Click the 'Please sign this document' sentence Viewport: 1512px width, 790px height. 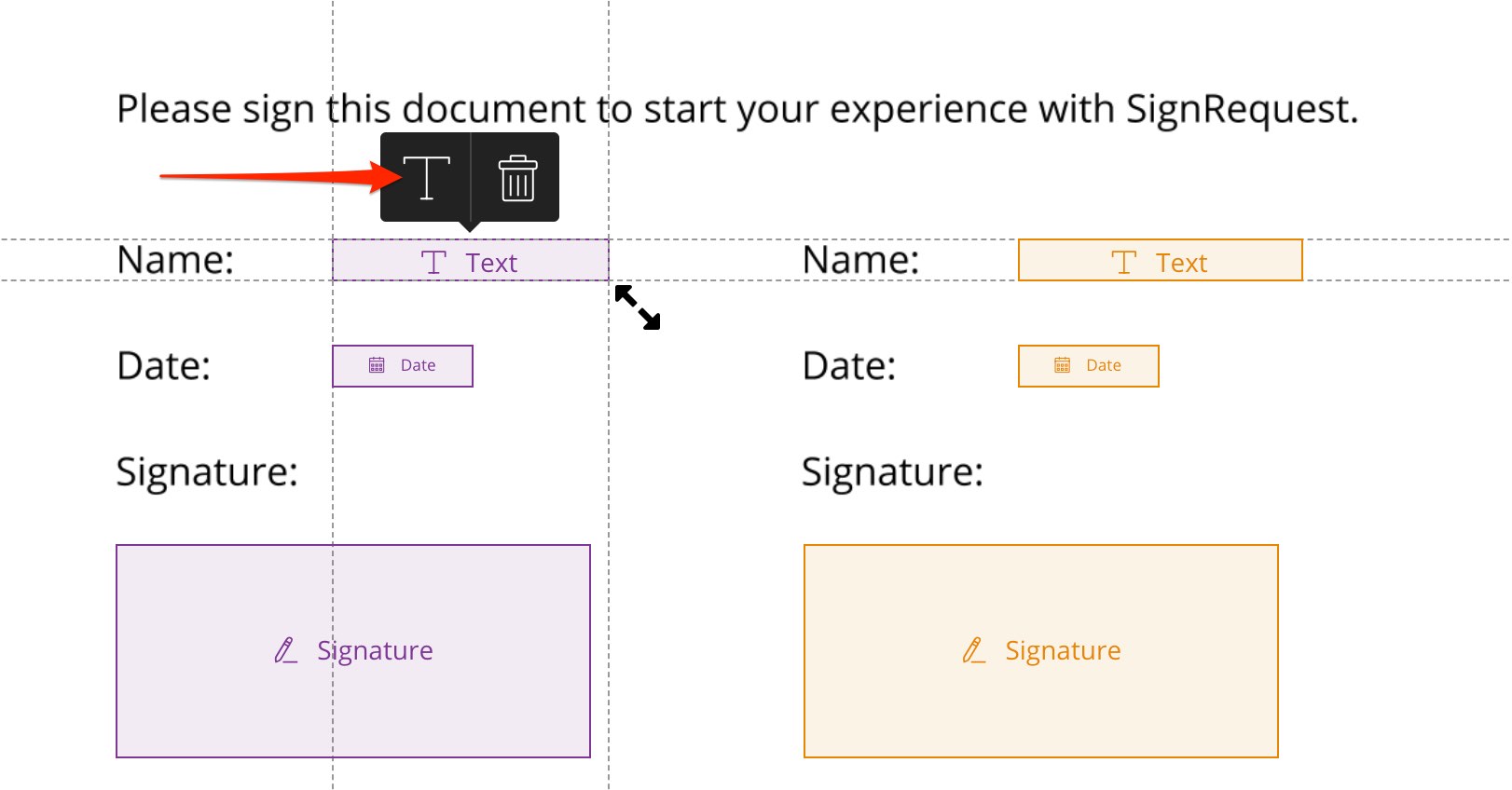click(737, 110)
